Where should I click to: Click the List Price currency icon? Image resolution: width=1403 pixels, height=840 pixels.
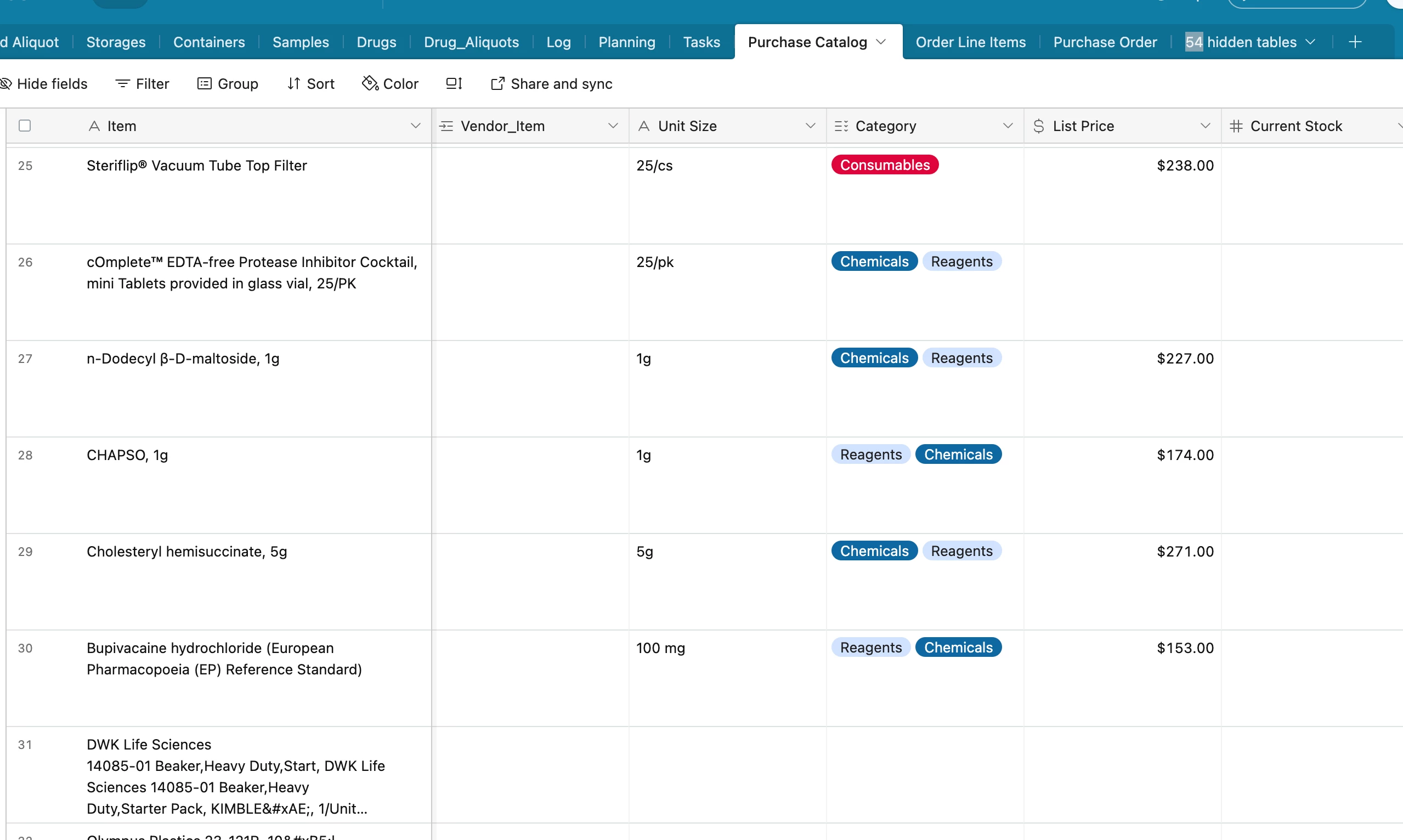(1038, 126)
